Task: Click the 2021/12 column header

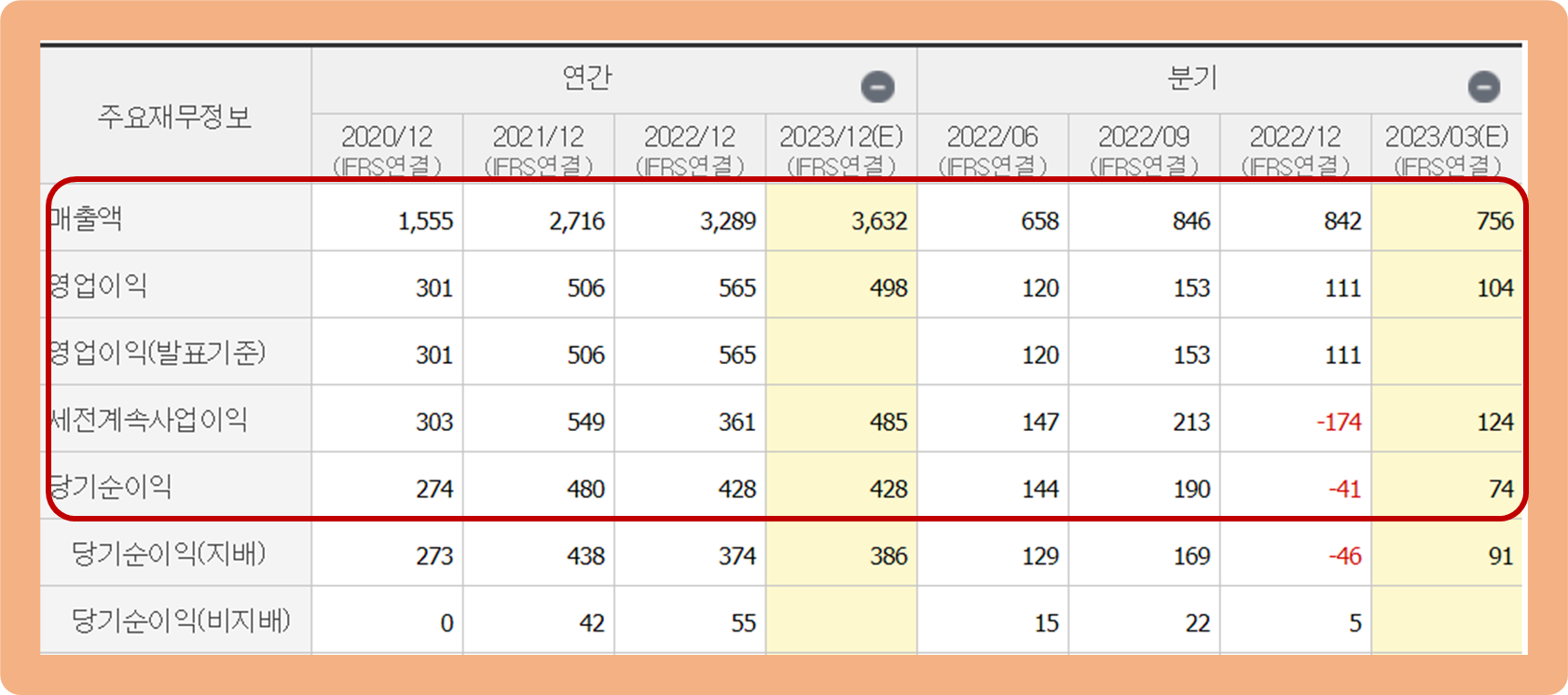Action: [x=538, y=149]
